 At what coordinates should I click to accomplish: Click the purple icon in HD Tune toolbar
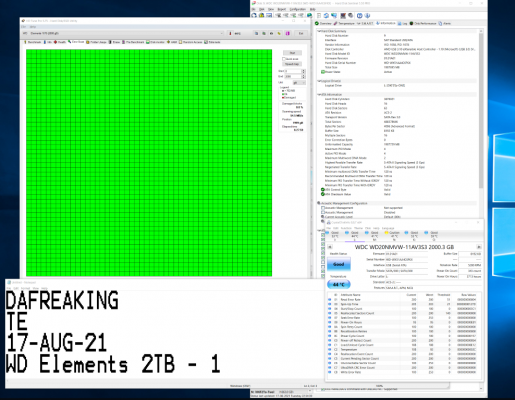(287, 33)
